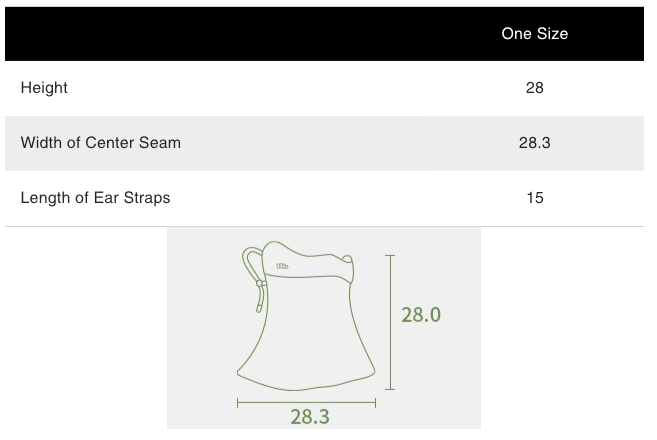The image size is (657, 440).
Task: Select the height value 28 in the table
Action: [534, 88]
